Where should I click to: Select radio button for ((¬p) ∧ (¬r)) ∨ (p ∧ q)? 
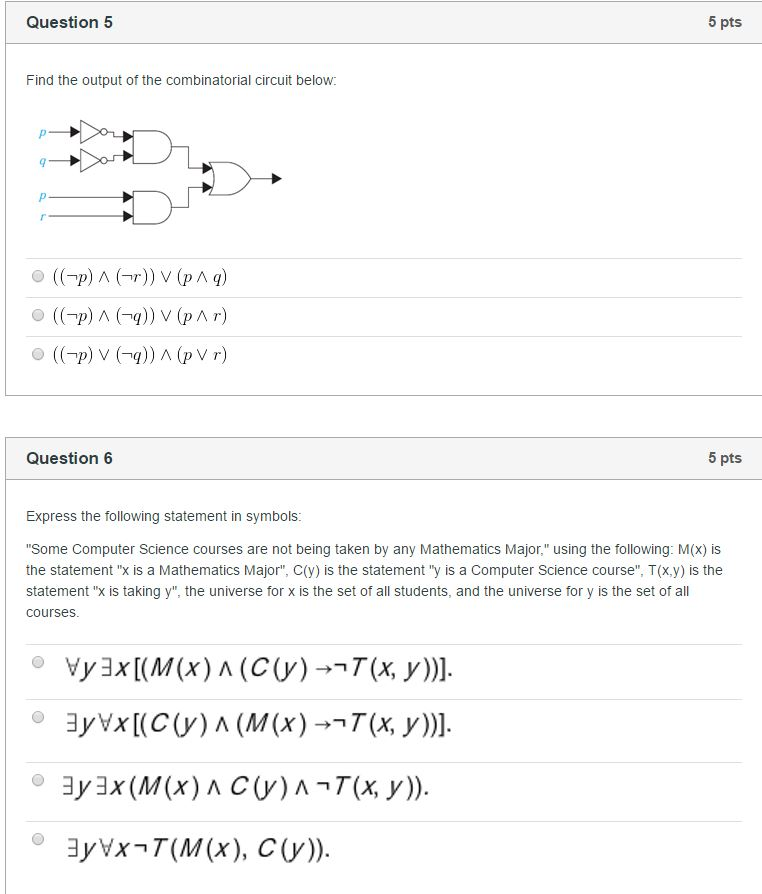37,276
